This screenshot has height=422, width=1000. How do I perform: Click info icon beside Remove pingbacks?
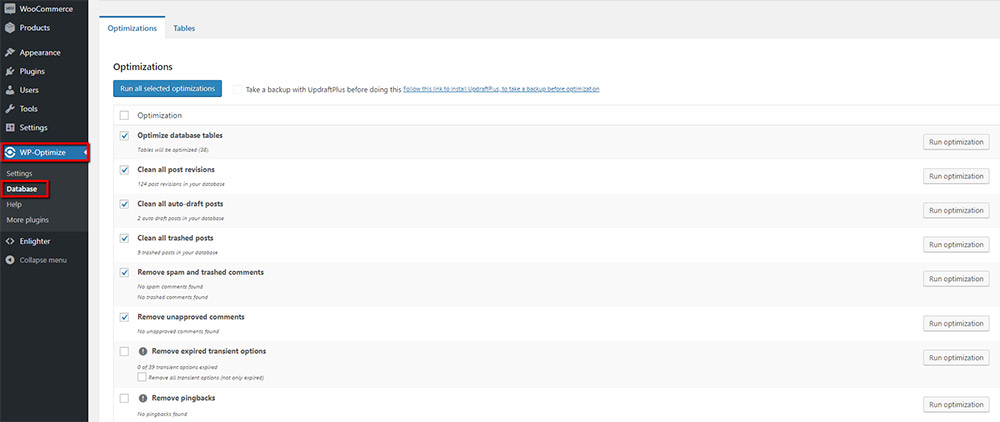tap(143, 398)
